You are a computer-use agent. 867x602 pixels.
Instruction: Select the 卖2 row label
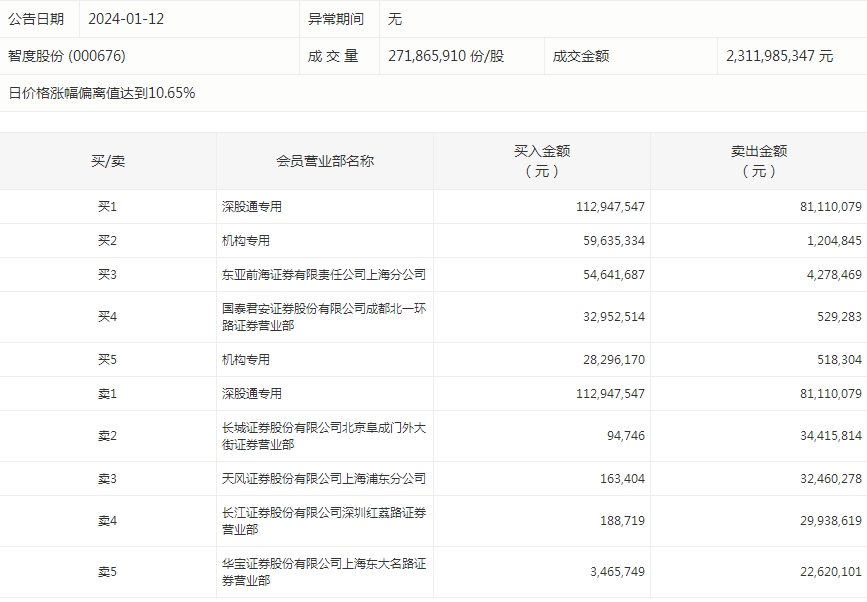pyautogui.click(x=107, y=436)
